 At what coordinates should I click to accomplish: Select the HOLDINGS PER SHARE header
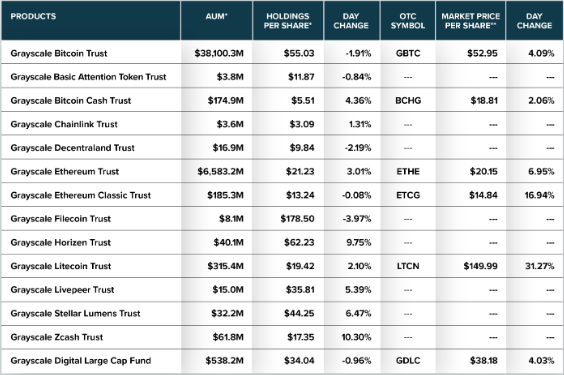coord(288,21)
